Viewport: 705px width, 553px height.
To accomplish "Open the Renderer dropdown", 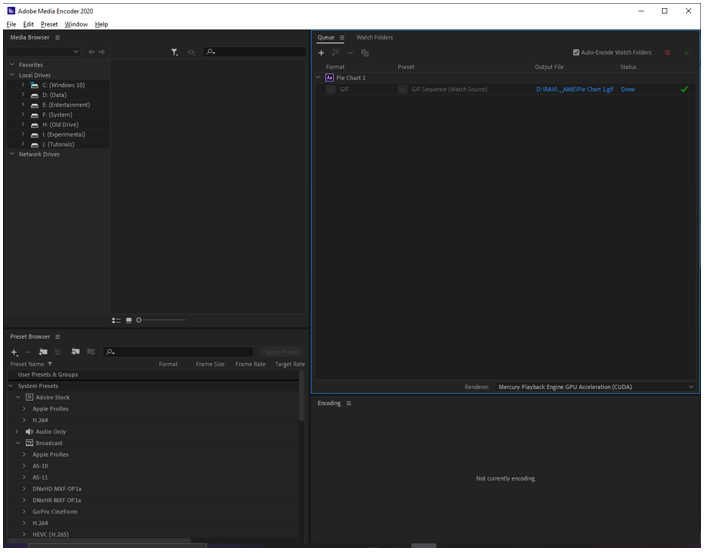I will pos(595,387).
